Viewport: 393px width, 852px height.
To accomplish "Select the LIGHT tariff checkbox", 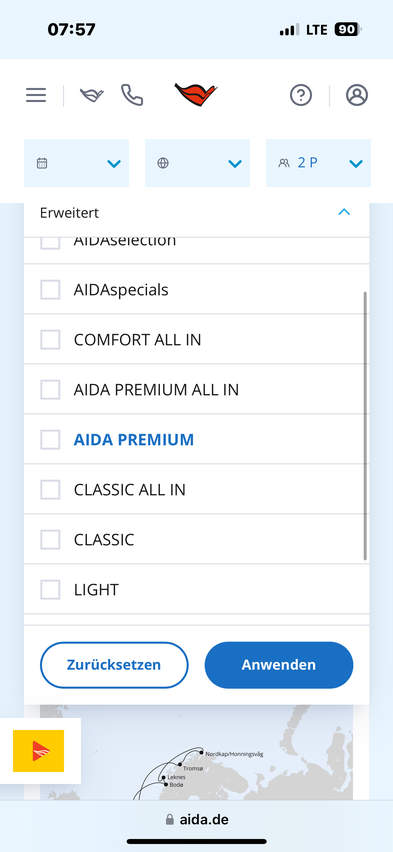I will pos(51,590).
